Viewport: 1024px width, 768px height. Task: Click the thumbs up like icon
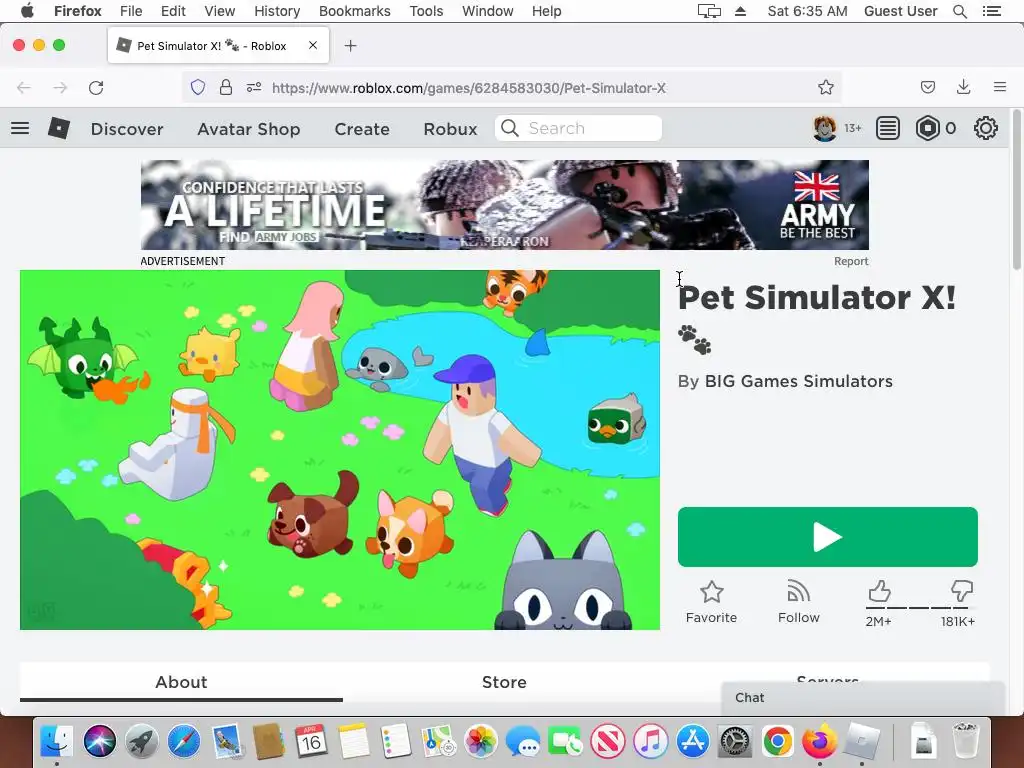[x=879, y=592]
